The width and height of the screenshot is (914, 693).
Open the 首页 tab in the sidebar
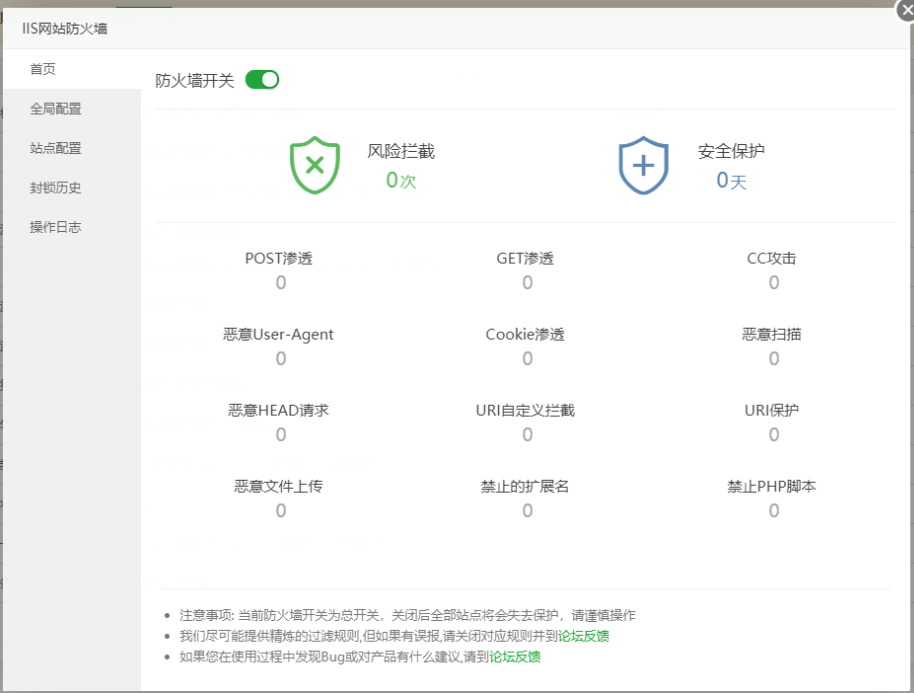tap(72, 69)
